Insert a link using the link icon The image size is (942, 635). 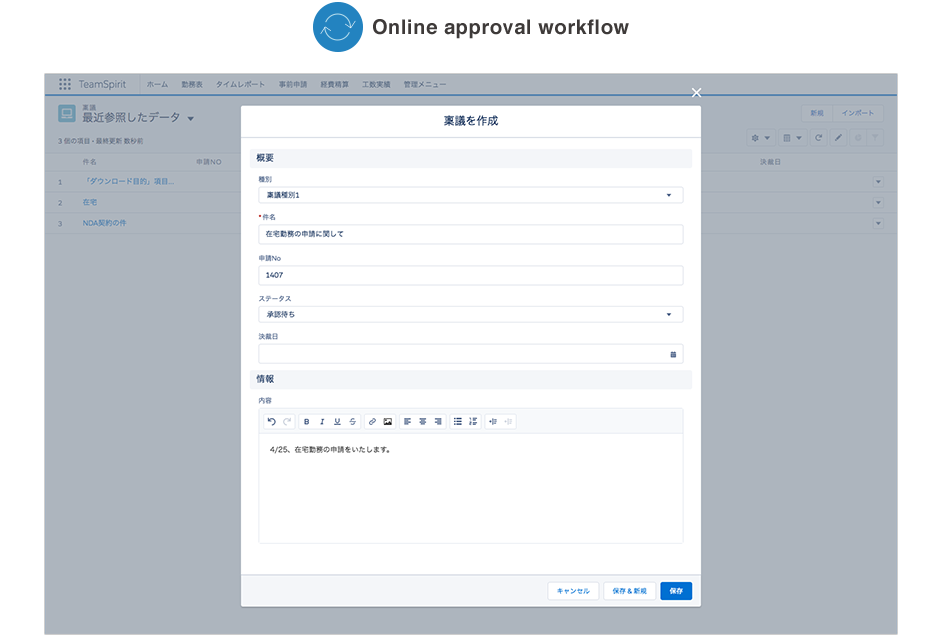pyautogui.click(x=372, y=422)
